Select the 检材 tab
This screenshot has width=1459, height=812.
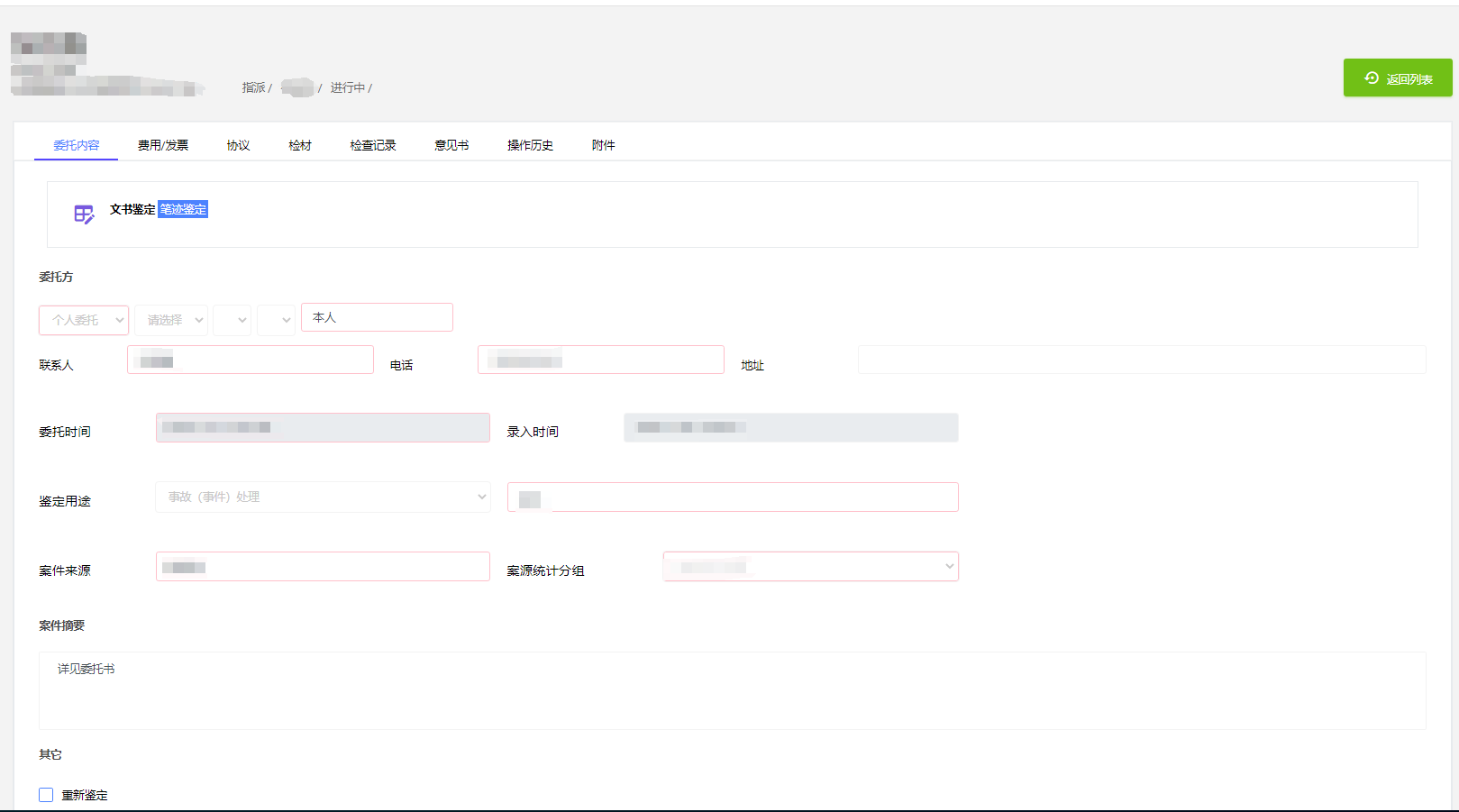click(300, 145)
